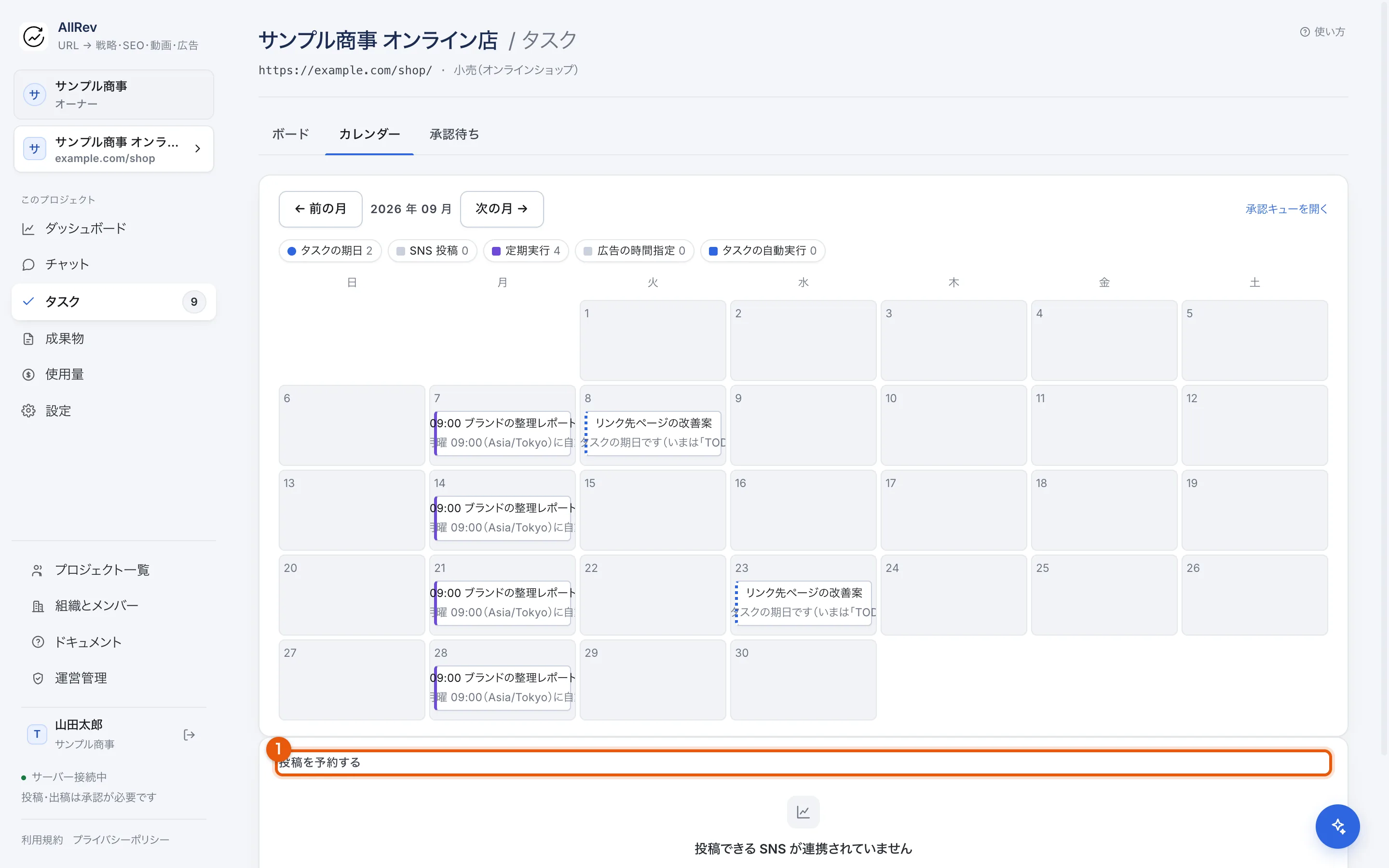The width and height of the screenshot is (1389, 868).
Task: Open the 承認待ち tab
Action: click(x=454, y=135)
